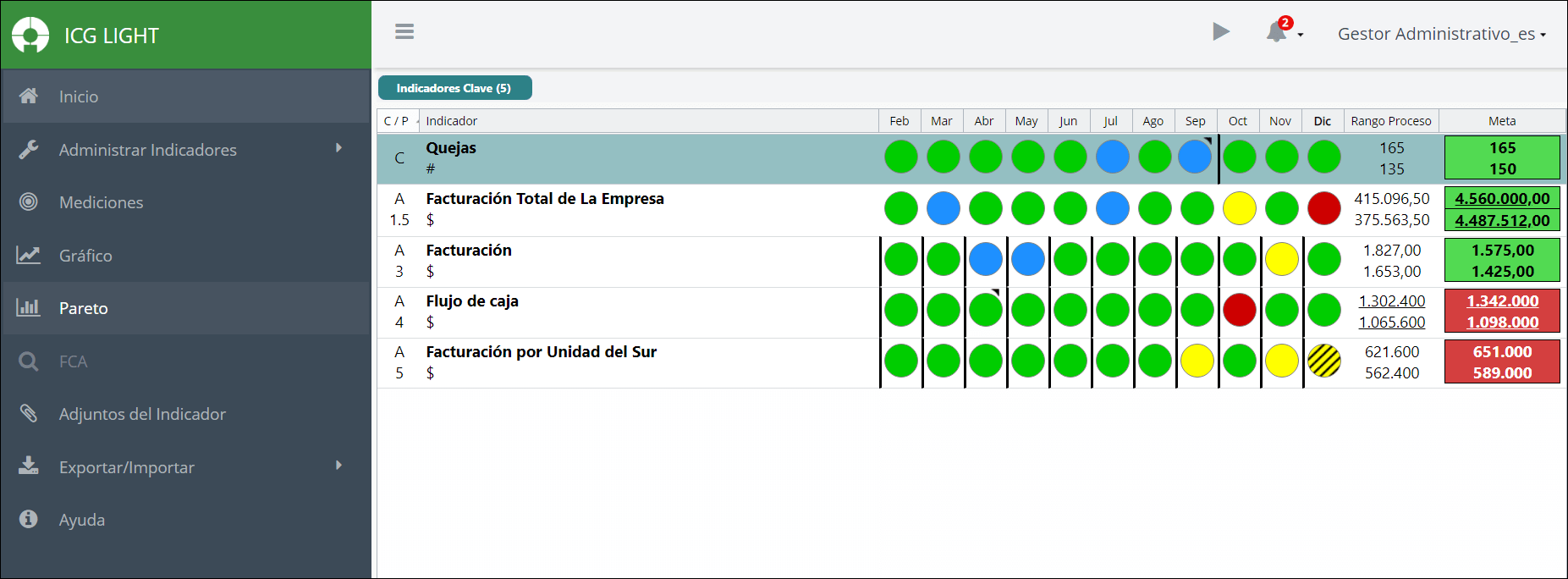Image resolution: width=1568 pixels, height=579 pixels.
Task: Click the play arrow icon in header
Action: click(x=1220, y=32)
